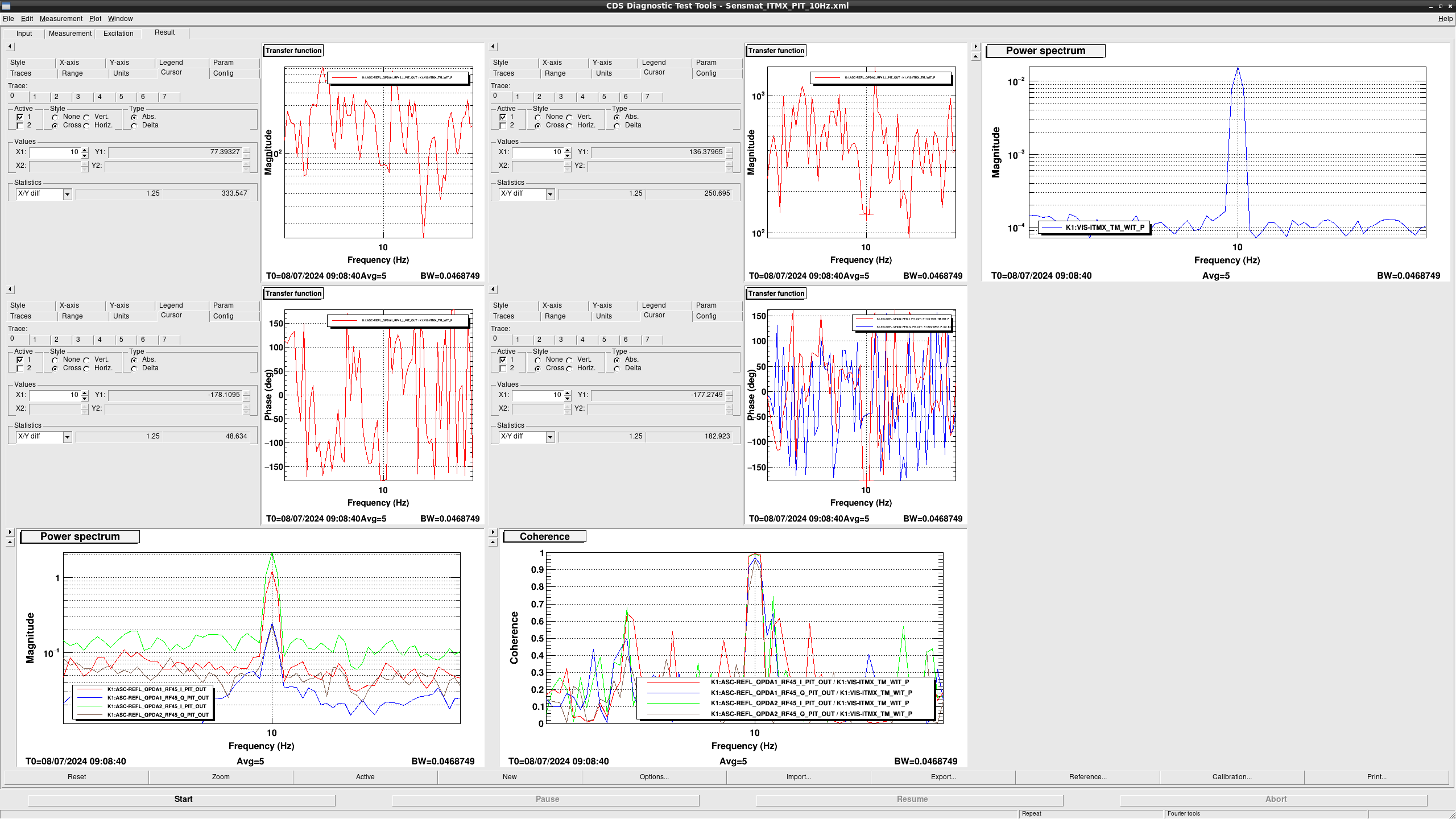Click the Coherence plot legend box
Image resolution: width=1456 pixels, height=819 pixels.
pos(785,698)
